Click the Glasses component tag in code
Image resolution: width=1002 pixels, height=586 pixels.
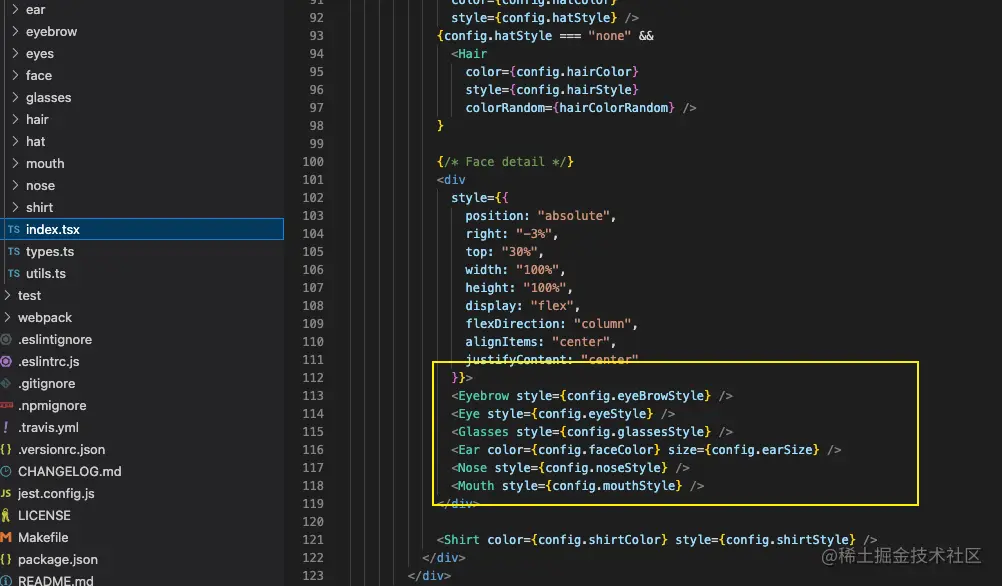[483, 432]
